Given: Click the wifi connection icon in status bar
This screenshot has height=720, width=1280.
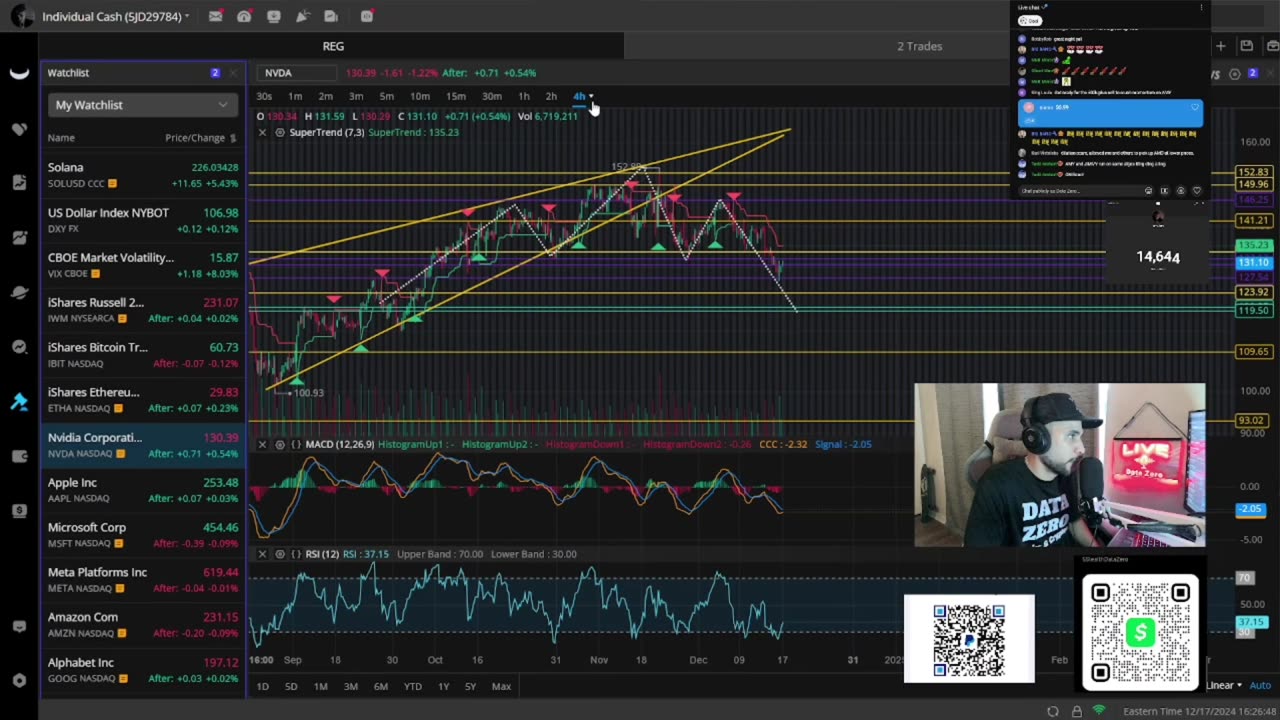Looking at the screenshot, I should [x=1099, y=711].
